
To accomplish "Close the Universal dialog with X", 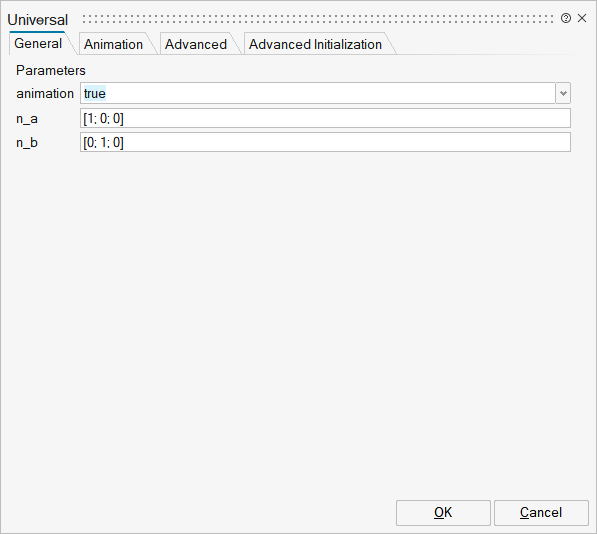I will (x=582, y=18).
